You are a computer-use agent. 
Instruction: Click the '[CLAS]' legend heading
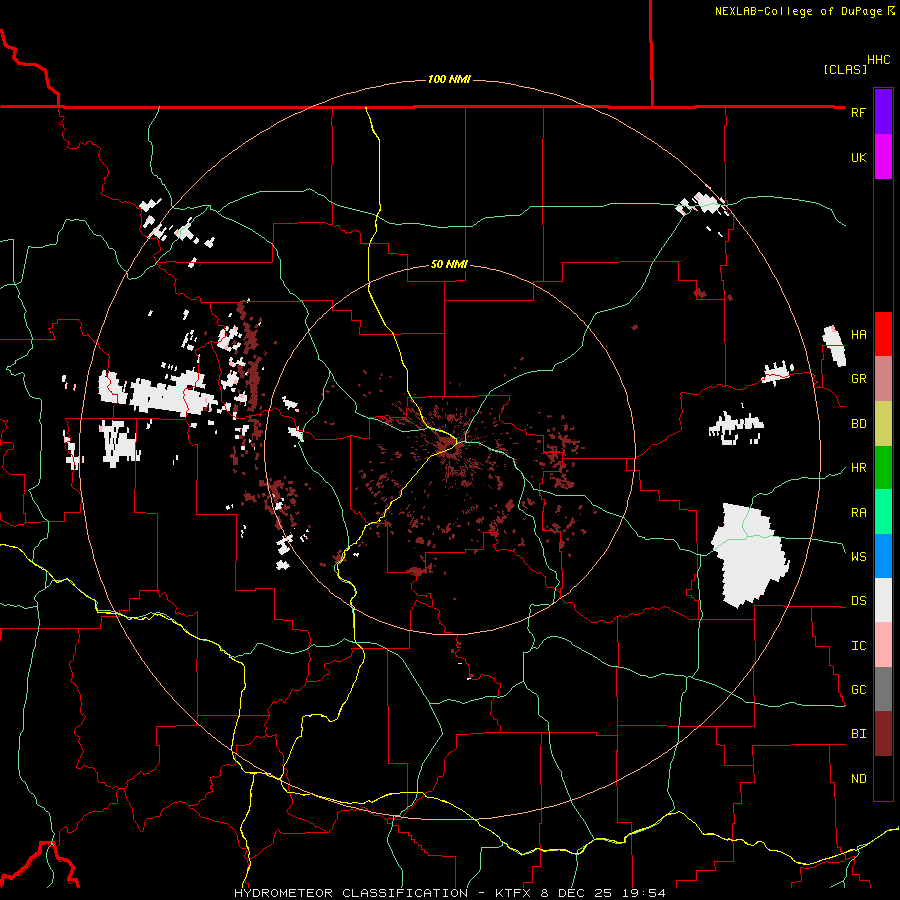point(845,69)
